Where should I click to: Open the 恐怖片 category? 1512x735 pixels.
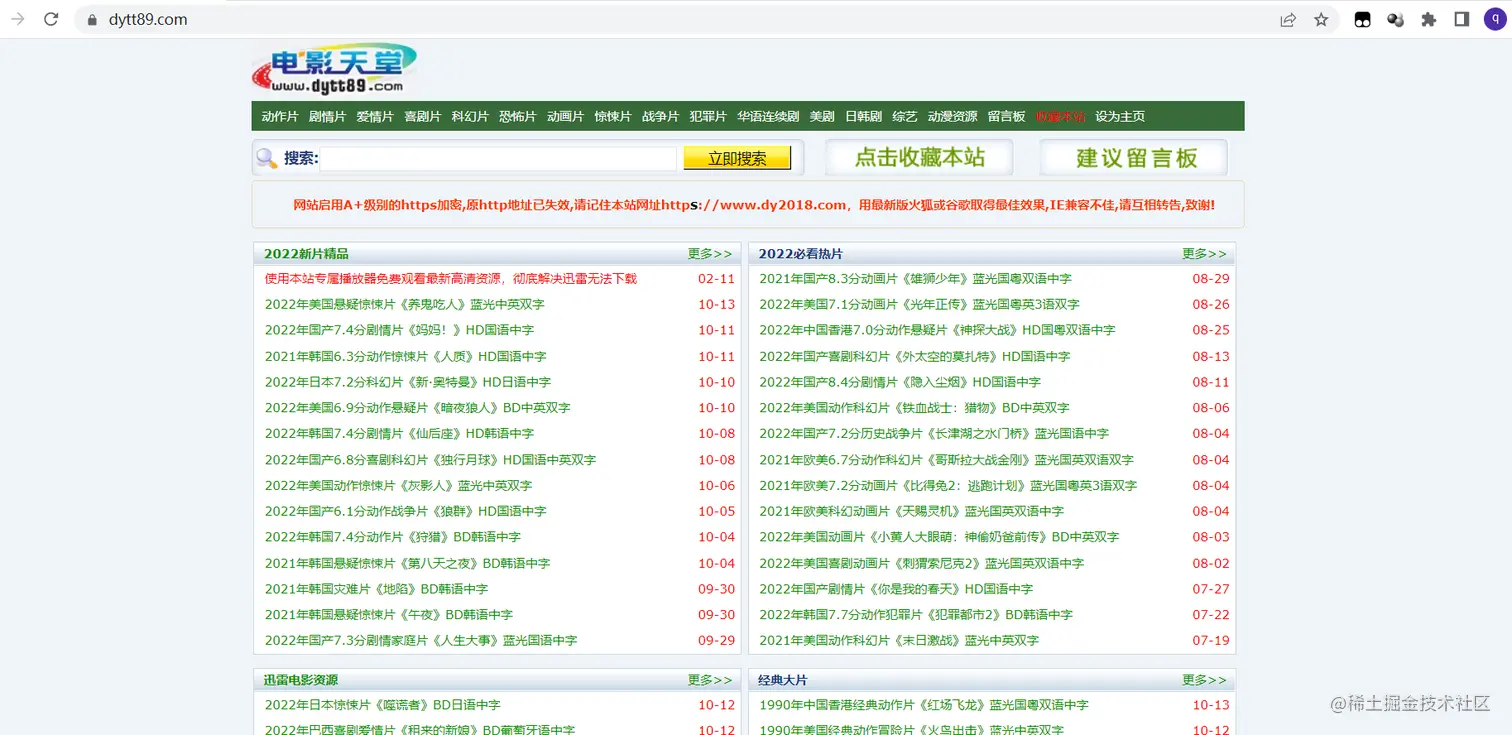tap(518, 116)
